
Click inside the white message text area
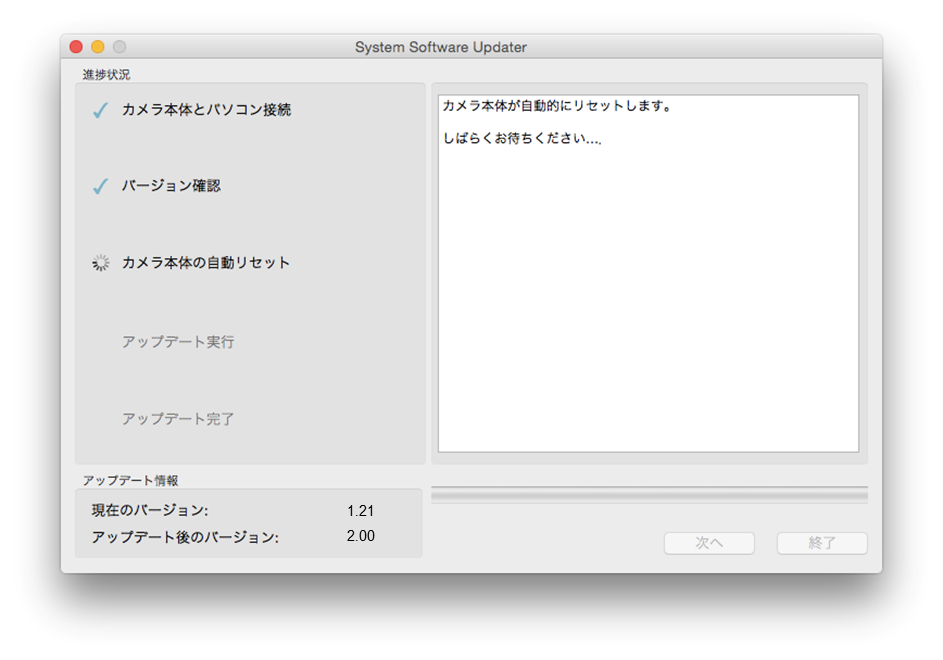pyautogui.click(x=648, y=300)
